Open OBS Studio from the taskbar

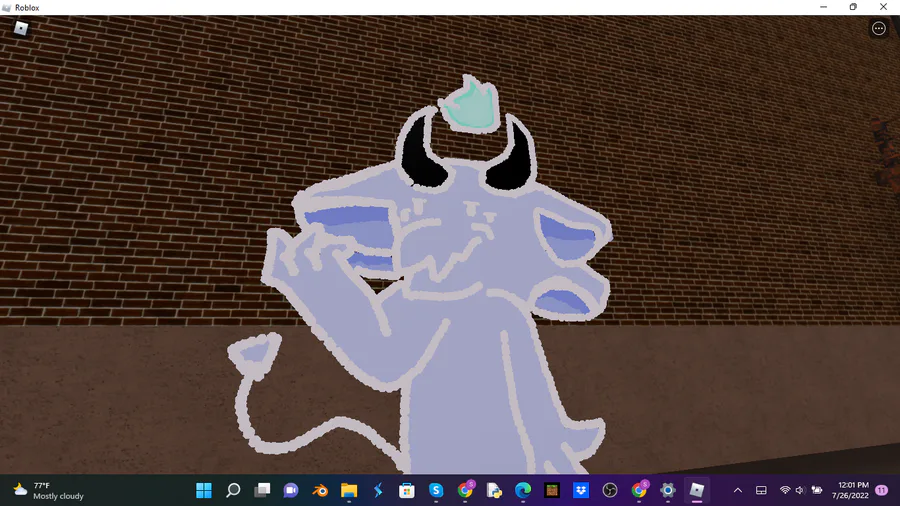(610, 491)
